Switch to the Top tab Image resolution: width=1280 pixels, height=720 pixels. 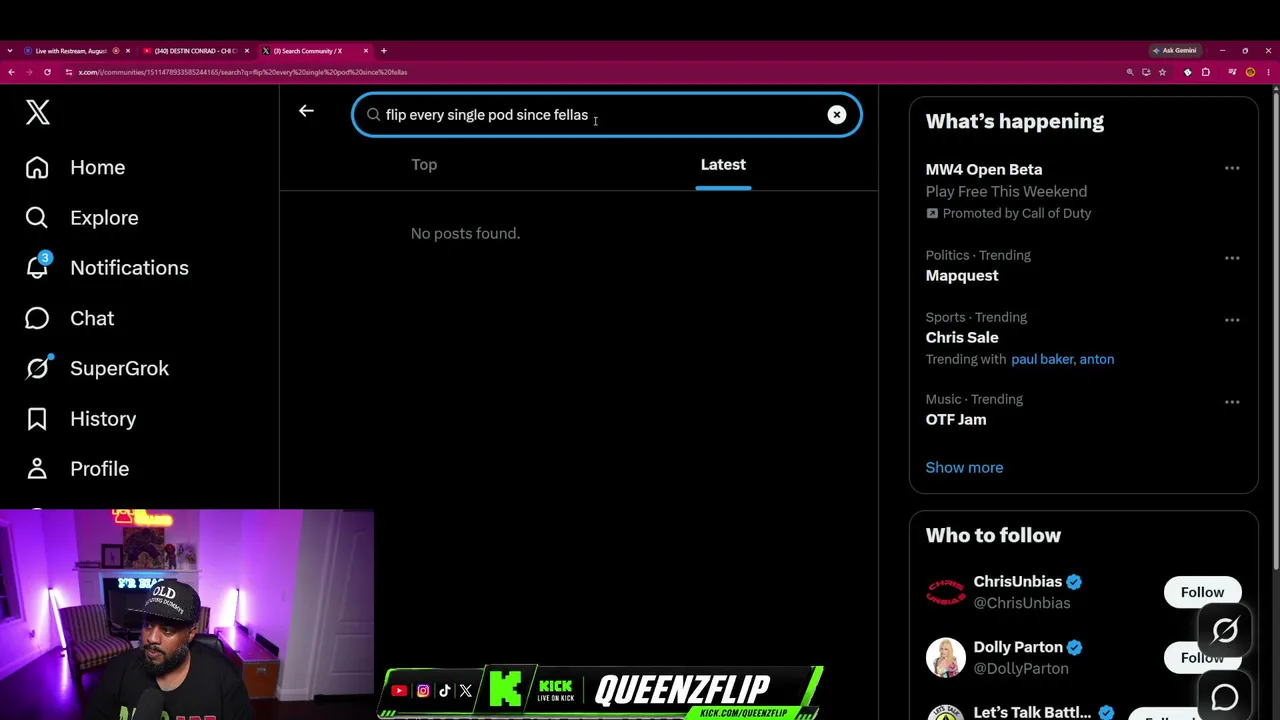pos(424,165)
